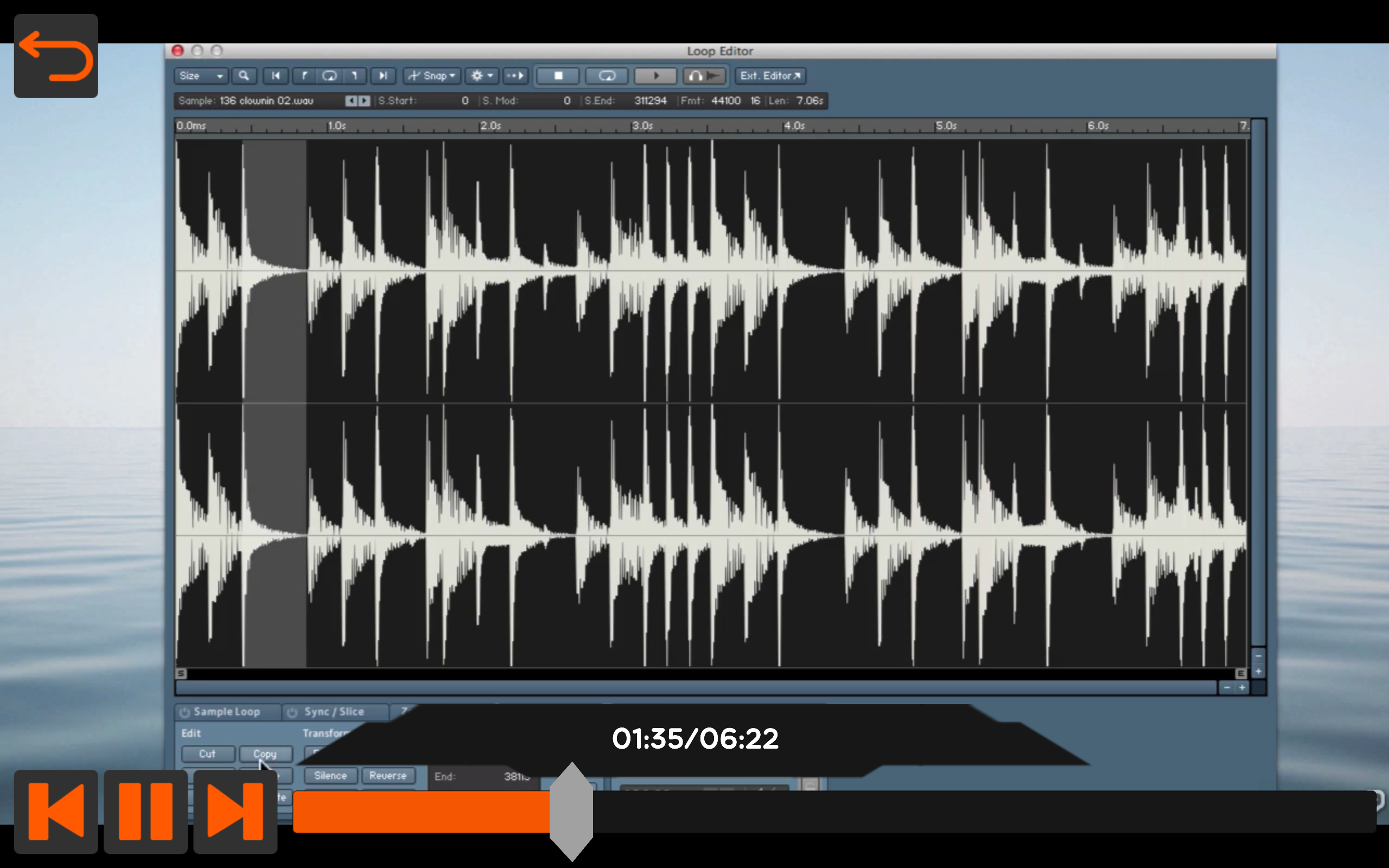Click the loop start marker icon

point(304,76)
